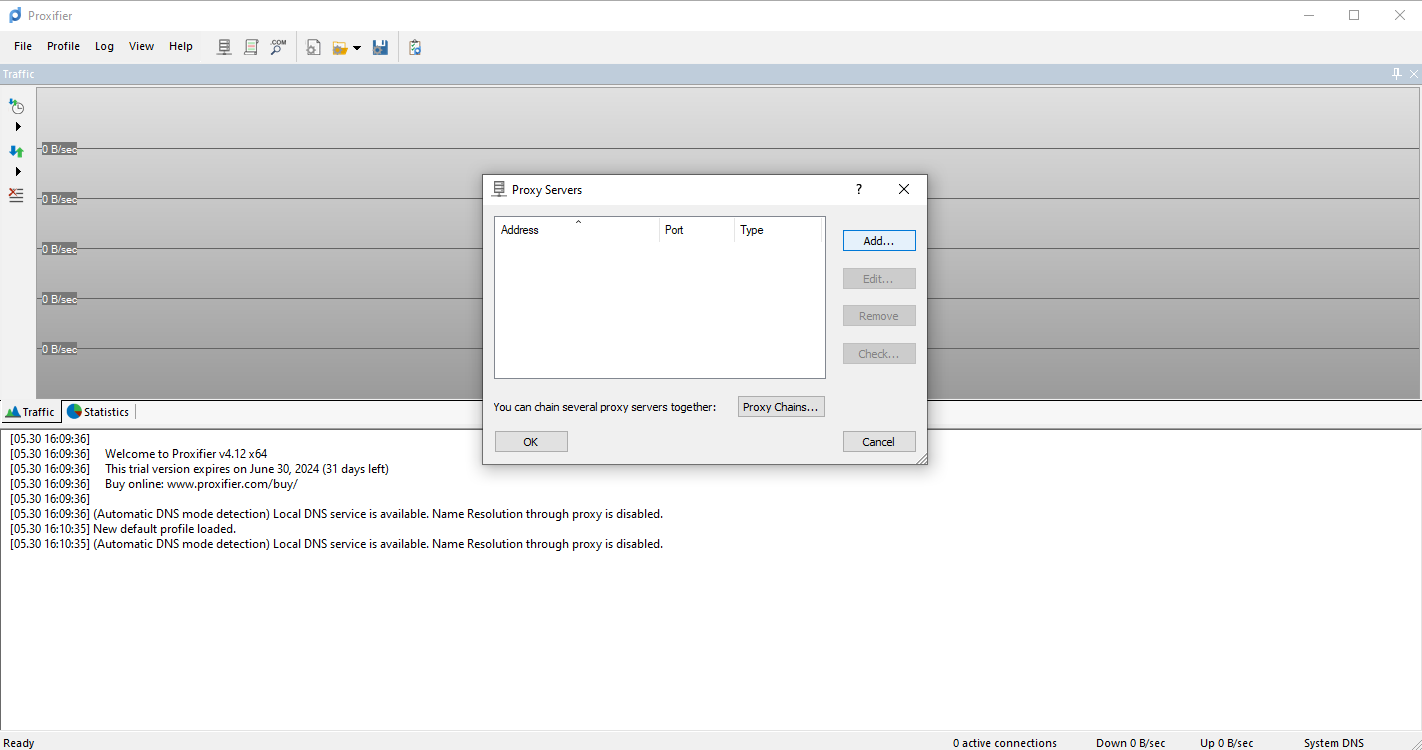The height and width of the screenshot is (750, 1422).
Task: Open the View menu
Action: (141, 46)
